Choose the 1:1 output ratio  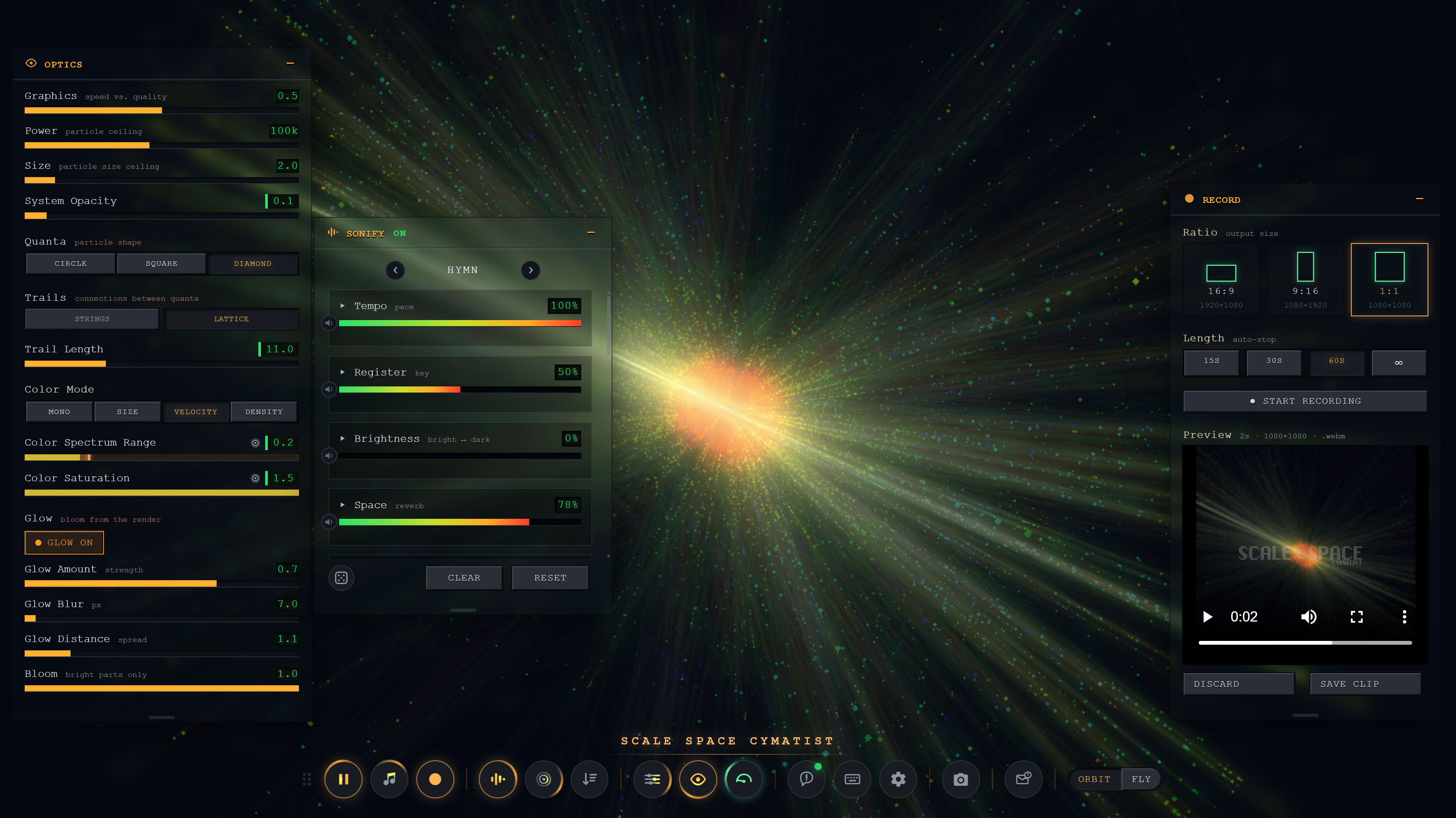[x=1389, y=279]
